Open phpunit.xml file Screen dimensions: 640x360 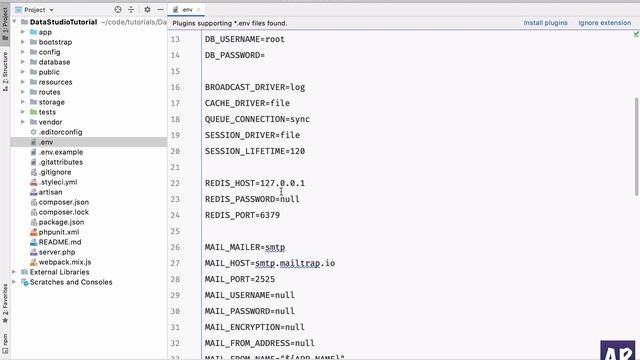[59, 232]
